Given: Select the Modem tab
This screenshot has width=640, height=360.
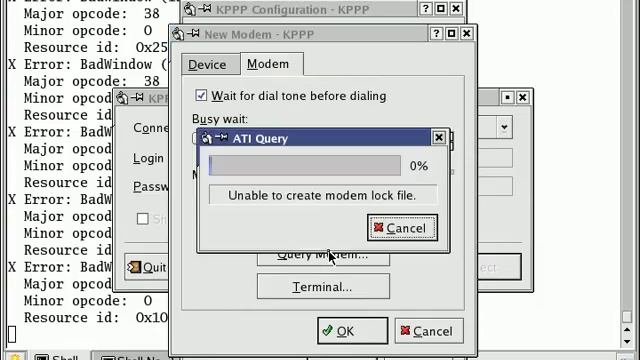Looking at the screenshot, I should point(271,64).
